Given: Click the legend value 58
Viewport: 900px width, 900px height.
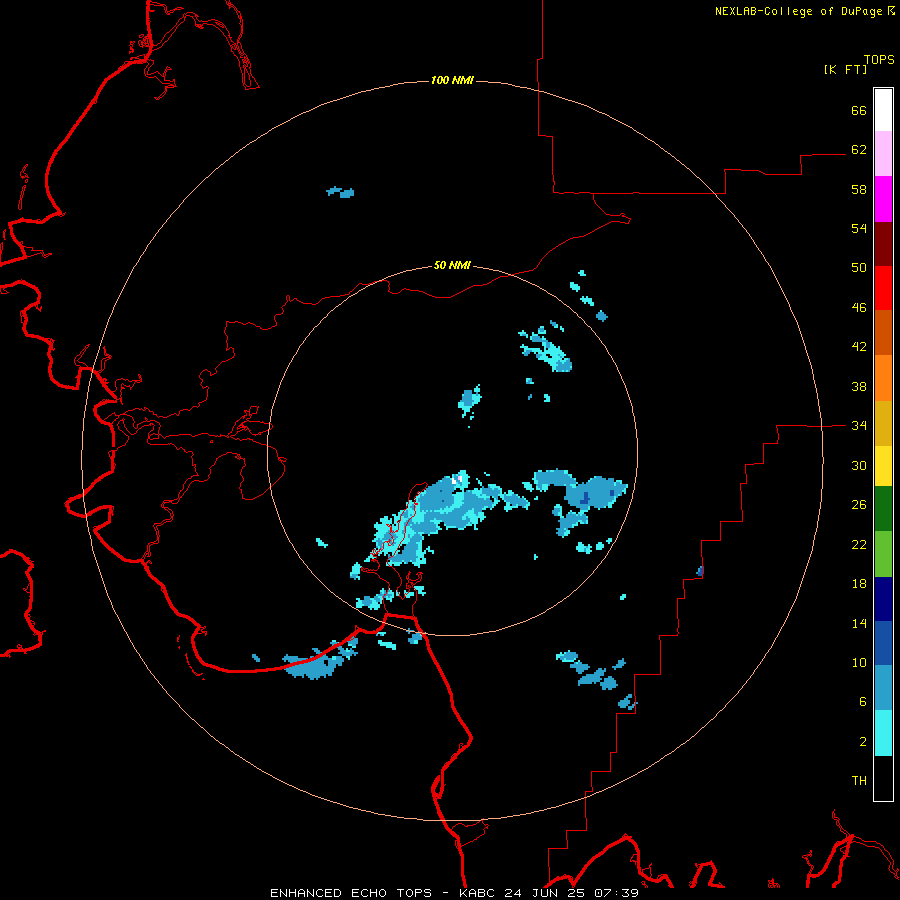Looking at the screenshot, I should tap(859, 189).
